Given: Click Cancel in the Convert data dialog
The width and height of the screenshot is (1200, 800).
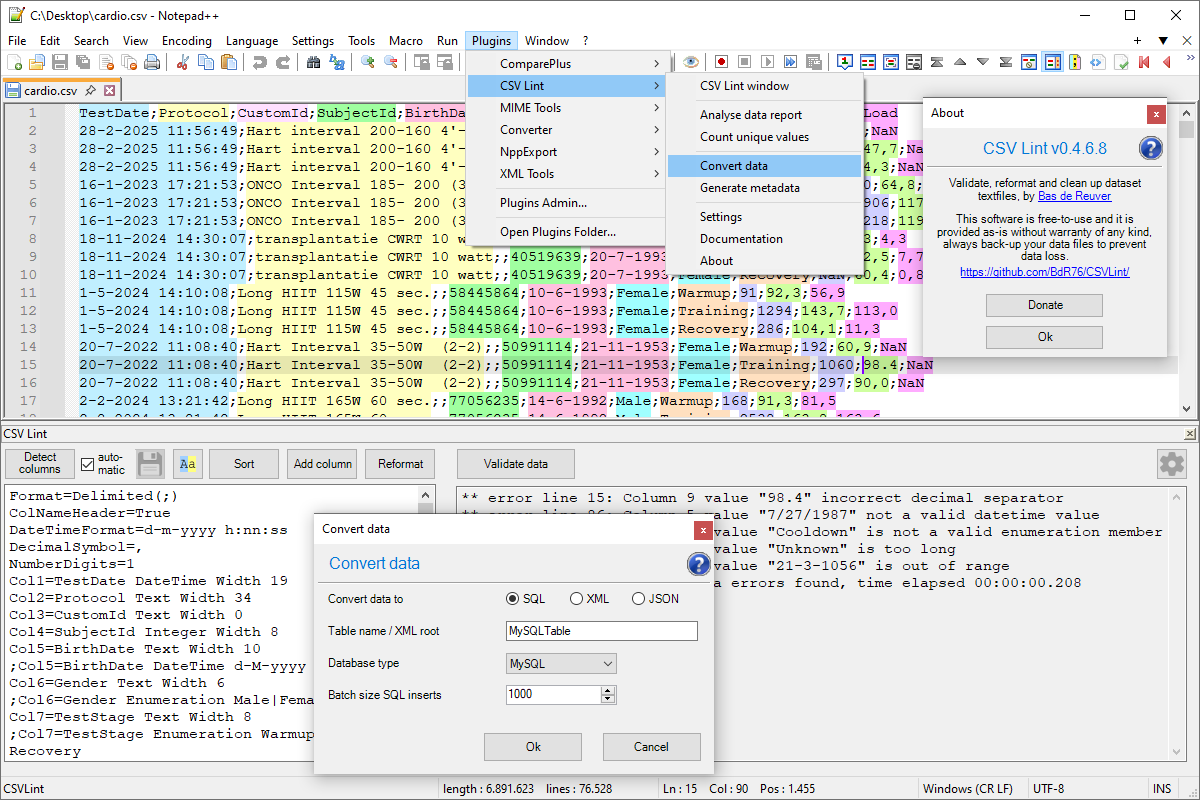Looking at the screenshot, I should tap(651, 747).
